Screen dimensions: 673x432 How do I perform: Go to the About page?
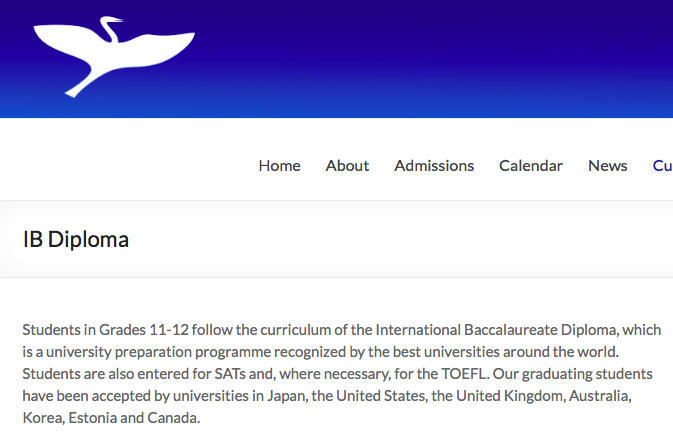[x=347, y=166]
